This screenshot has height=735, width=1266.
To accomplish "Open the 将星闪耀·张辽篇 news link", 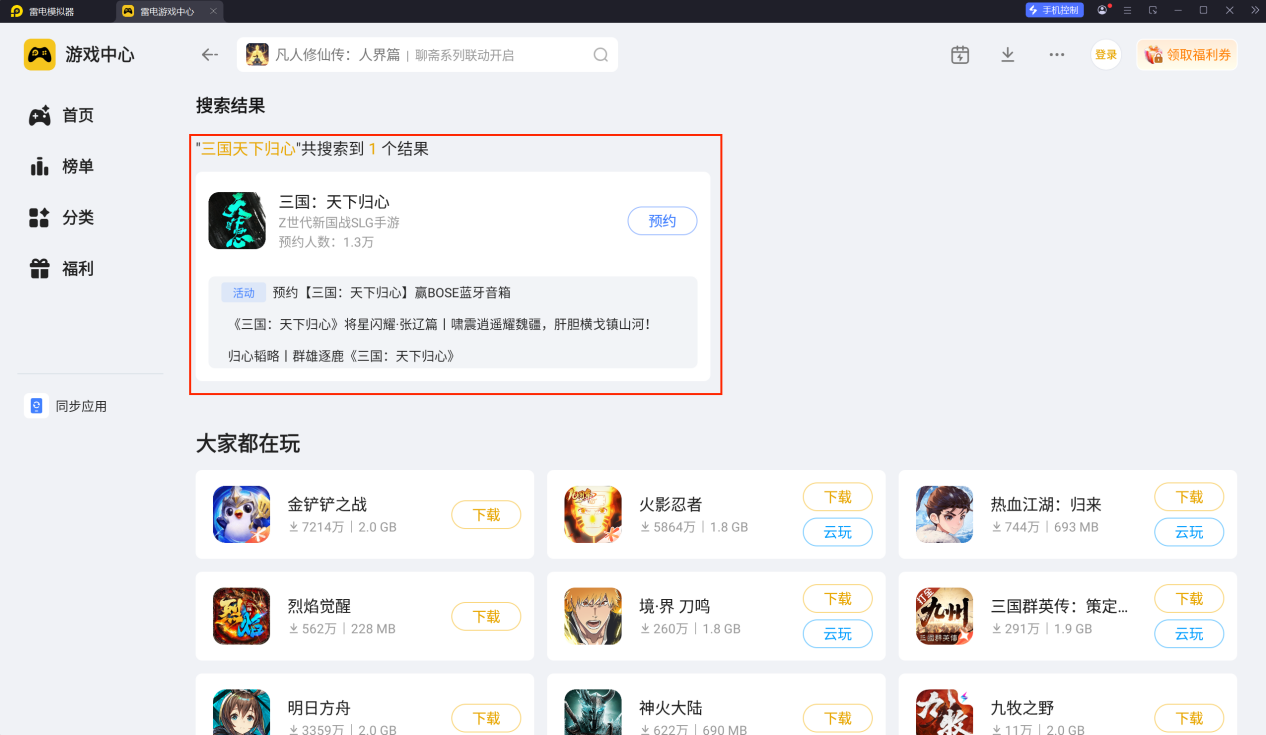I will click(440, 325).
